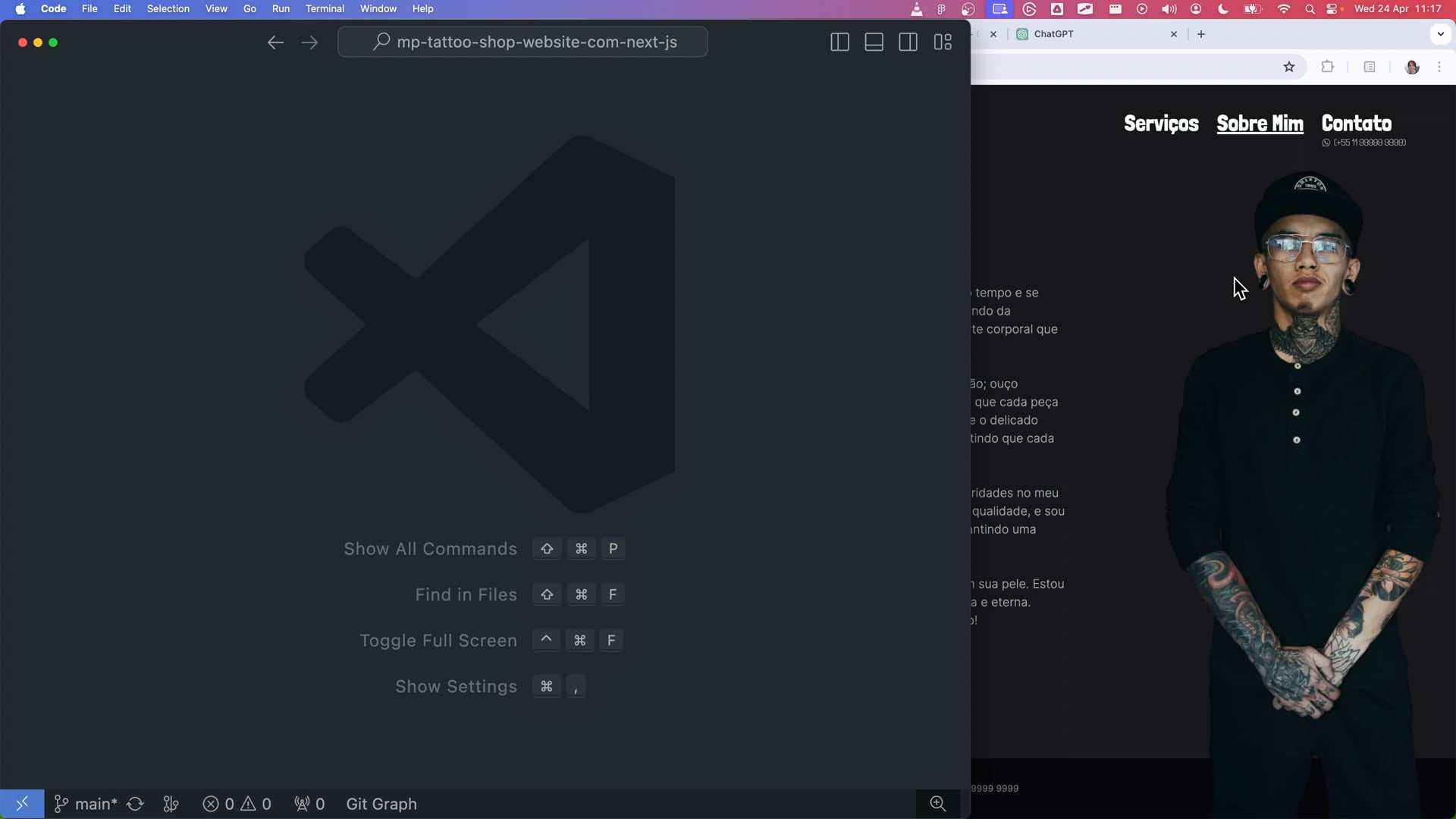This screenshot has width=1456, height=819.
Task: Open the Sobre Mim page link
Action: click(1260, 124)
